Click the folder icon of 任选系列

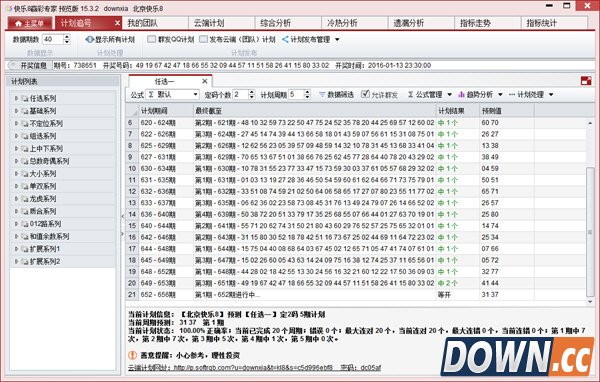click(25, 98)
